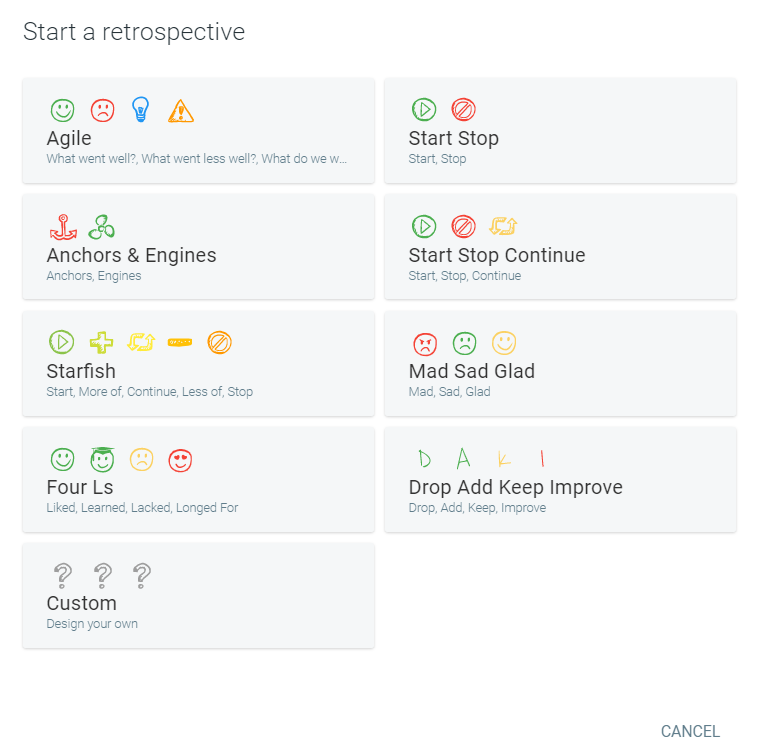Choose the Agile retrospective template
775x752 pixels.
coord(198,131)
